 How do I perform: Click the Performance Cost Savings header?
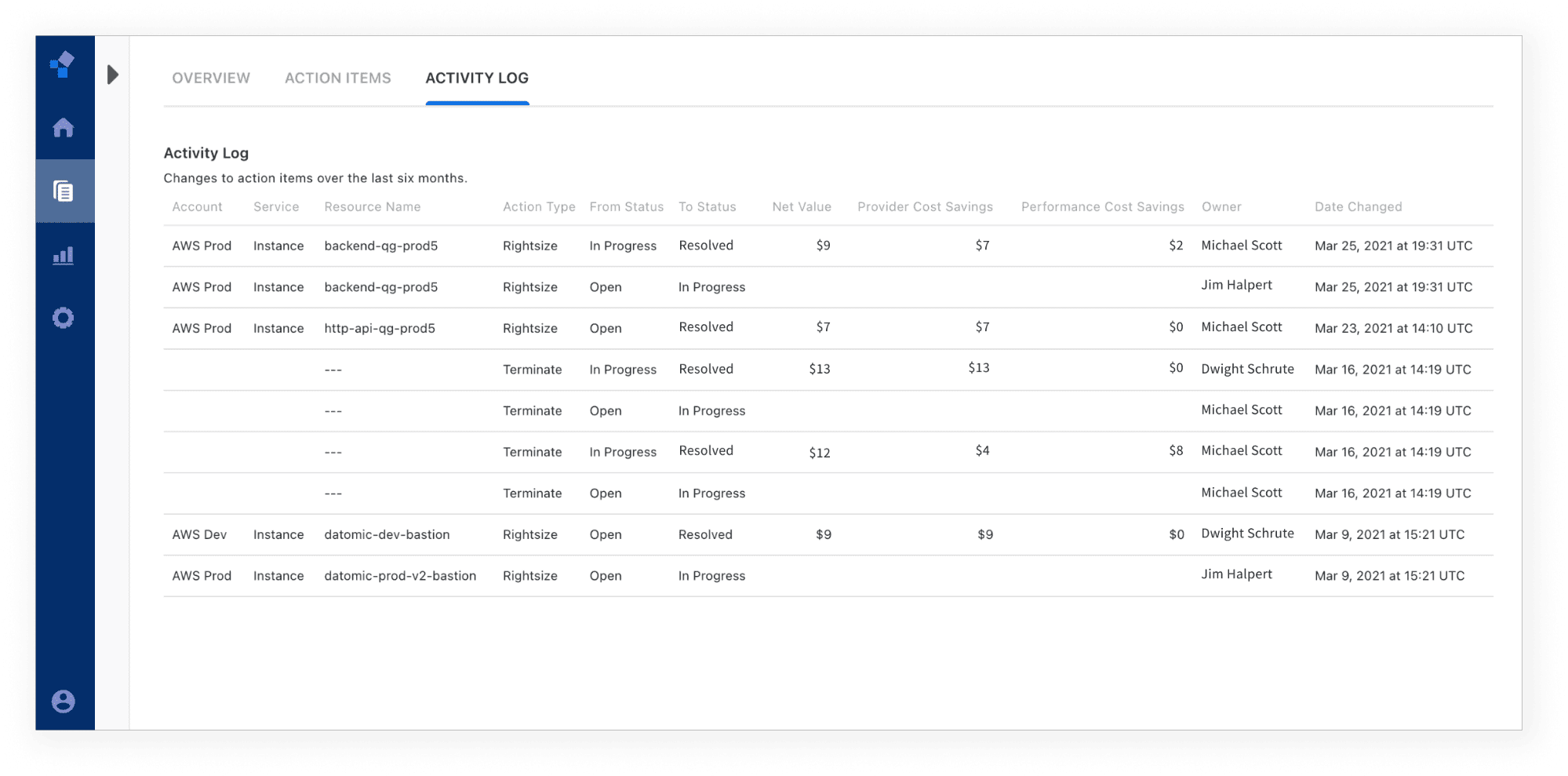[1102, 206]
